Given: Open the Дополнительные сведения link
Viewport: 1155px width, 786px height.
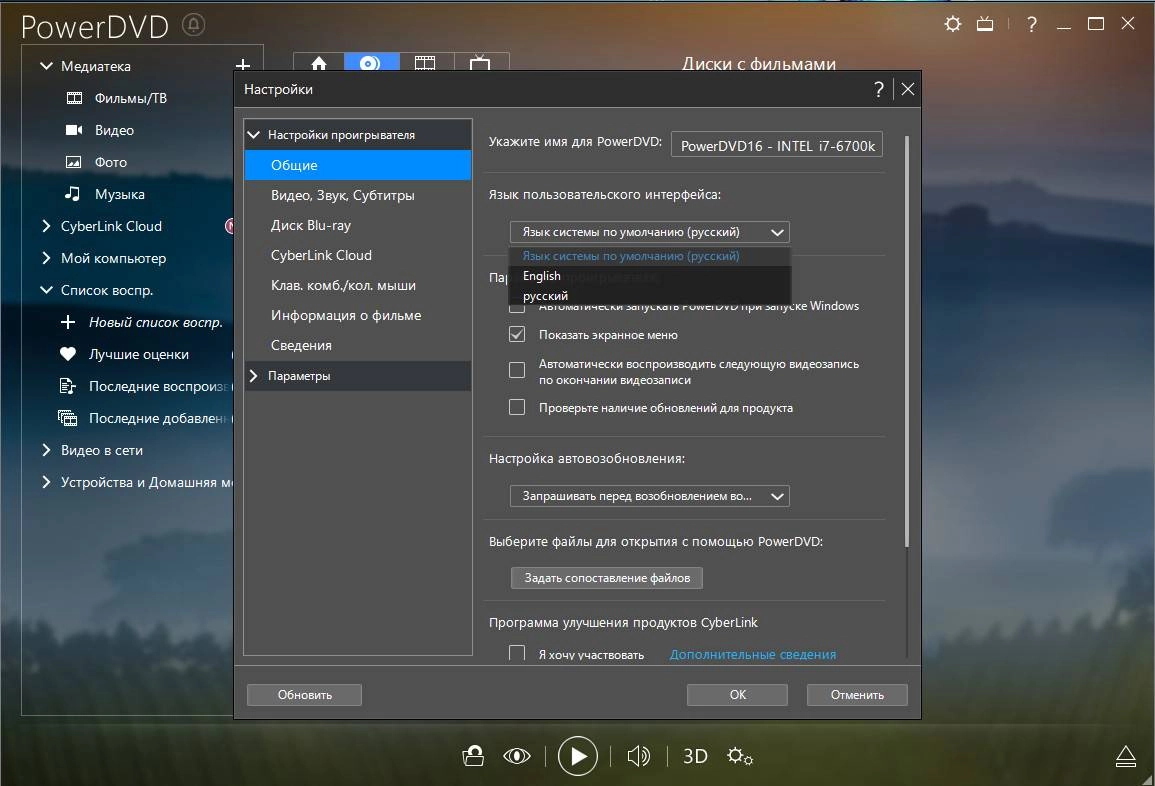Looking at the screenshot, I should [x=753, y=654].
